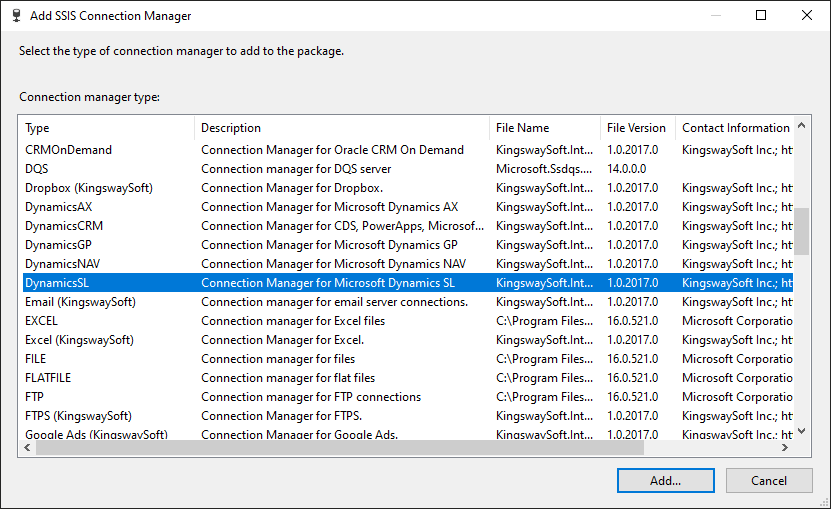Image resolution: width=831 pixels, height=509 pixels.
Task: Click the horizontal scrollbar left arrow
Action: point(27,447)
